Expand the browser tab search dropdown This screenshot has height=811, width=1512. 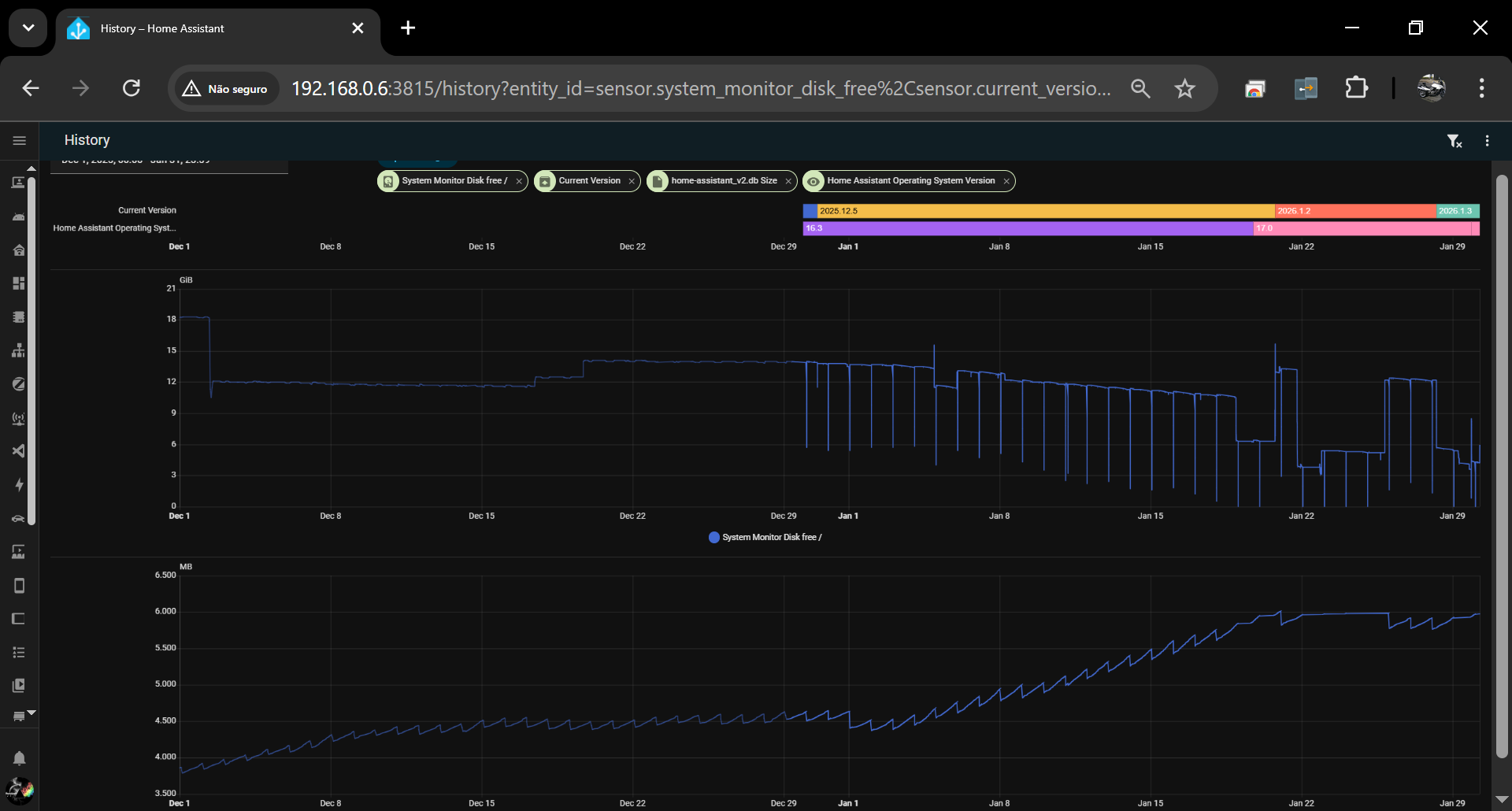[x=28, y=28]
